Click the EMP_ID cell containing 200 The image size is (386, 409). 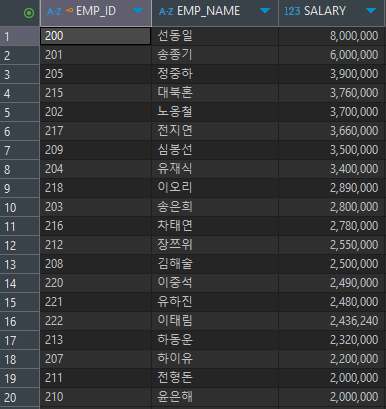[95, 36]
